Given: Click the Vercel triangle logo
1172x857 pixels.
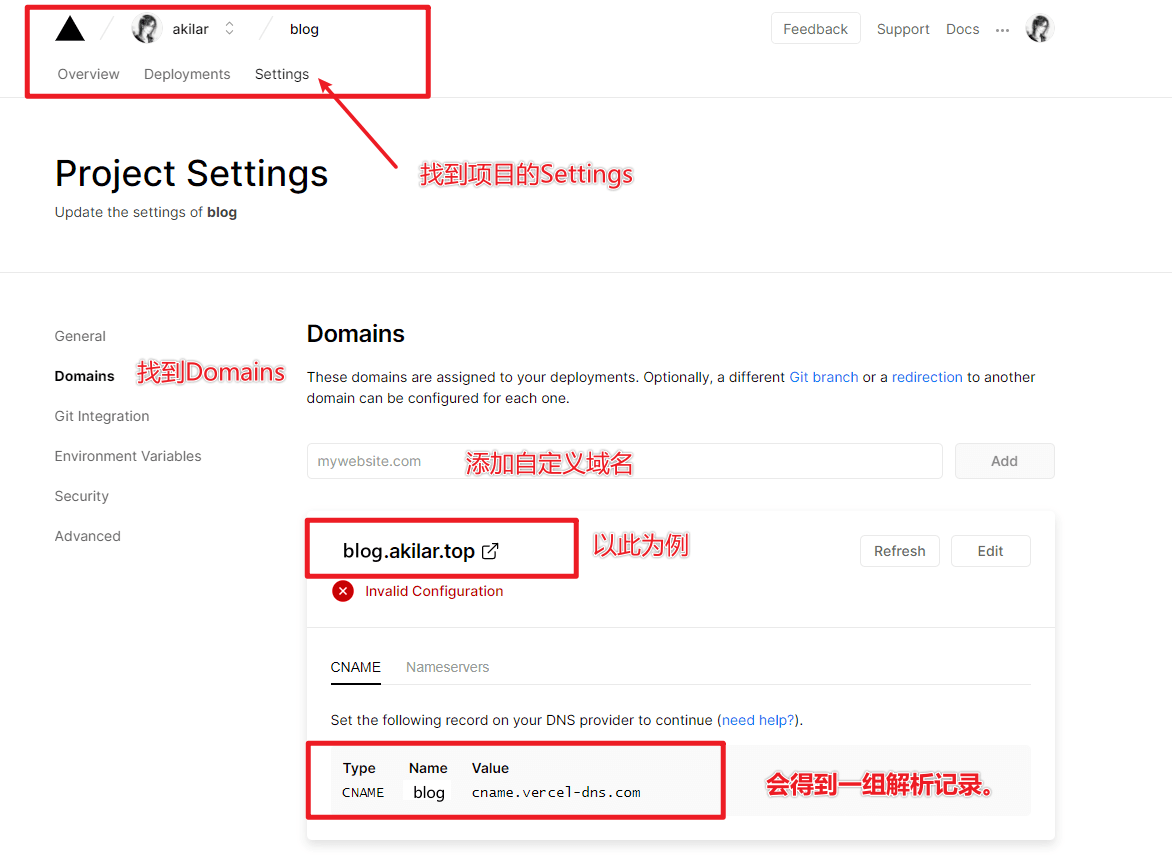Looking at the screenshot, I should coord(70,29).
